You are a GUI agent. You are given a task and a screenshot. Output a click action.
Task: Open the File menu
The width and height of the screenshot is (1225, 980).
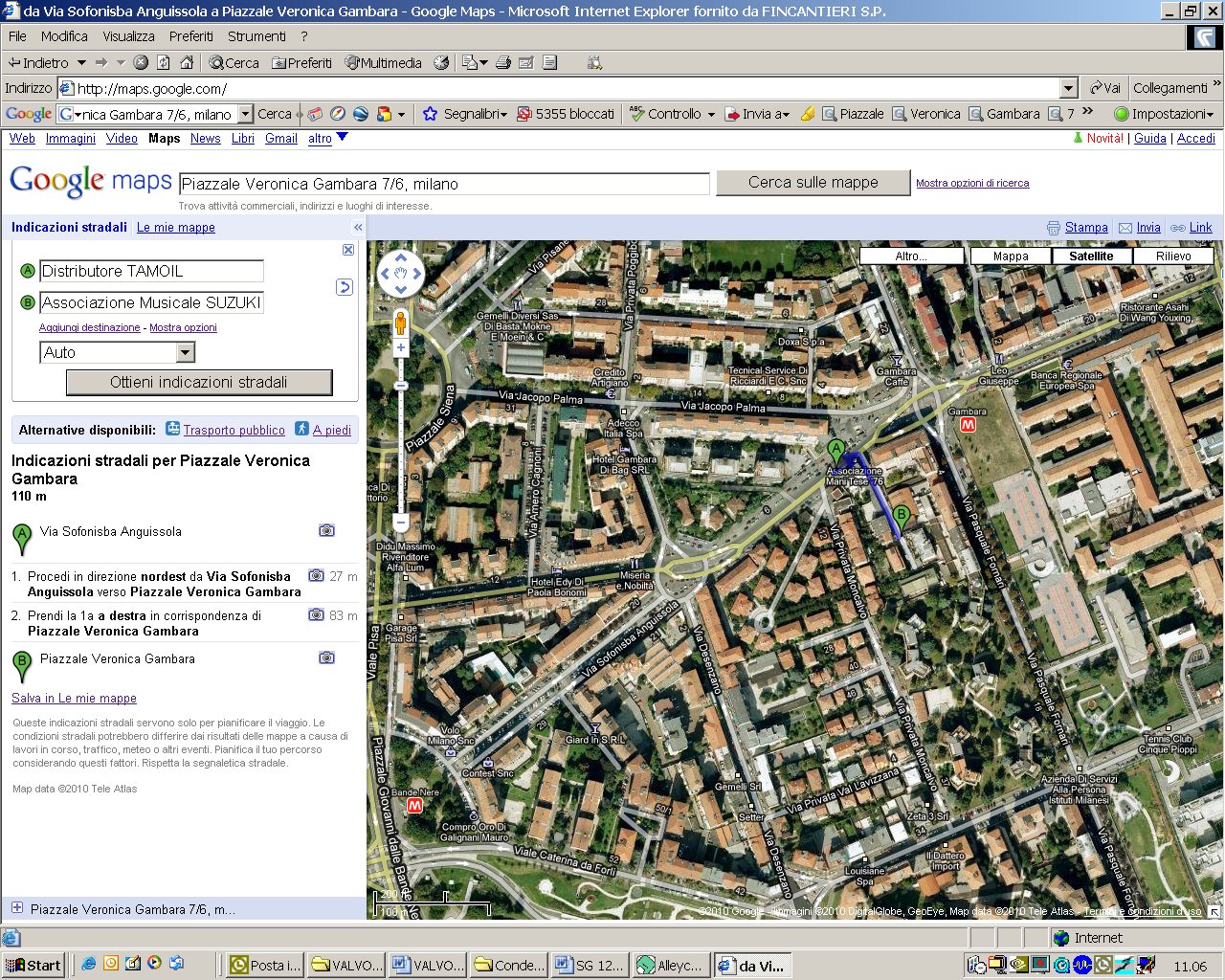17,36
